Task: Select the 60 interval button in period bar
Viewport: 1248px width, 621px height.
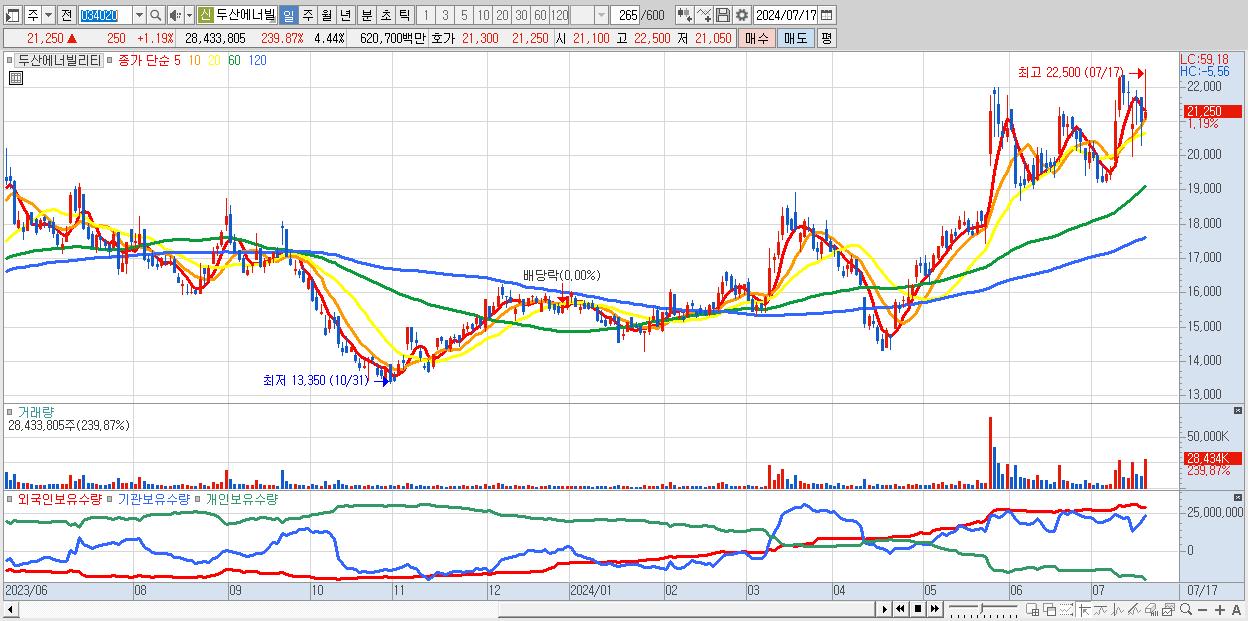Action: point(540,15)
